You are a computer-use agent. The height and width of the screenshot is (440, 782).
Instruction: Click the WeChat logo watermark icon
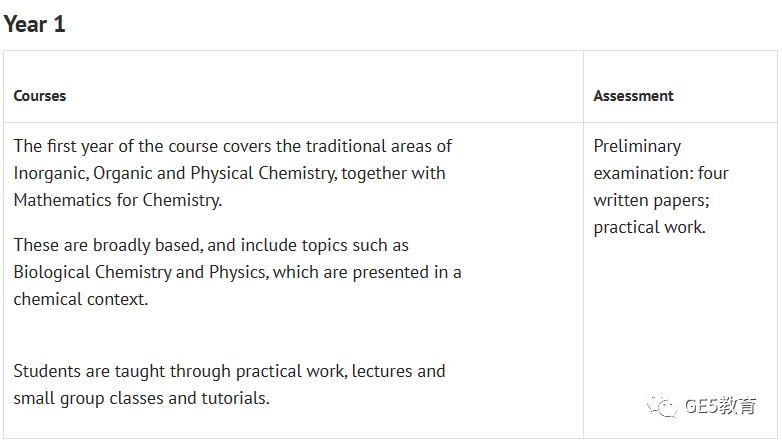661,406
